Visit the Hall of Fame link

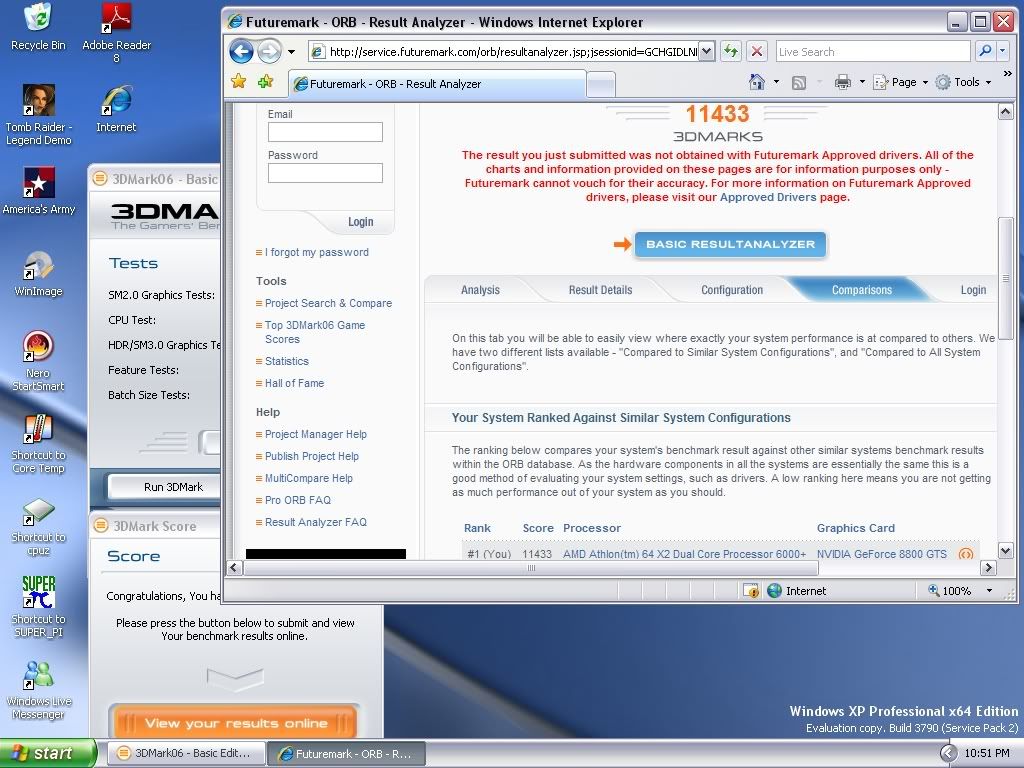pos(295,383)
